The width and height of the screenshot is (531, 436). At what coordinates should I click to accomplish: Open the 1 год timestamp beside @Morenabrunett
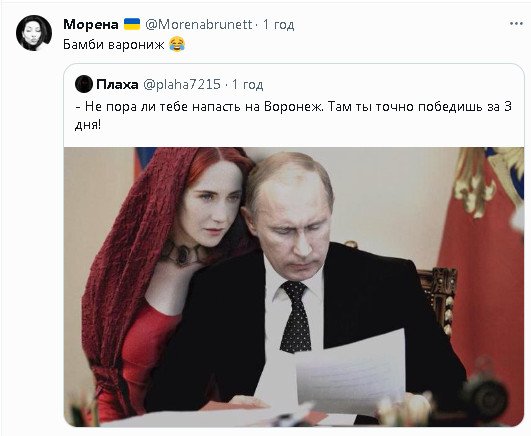coord(278,24)
